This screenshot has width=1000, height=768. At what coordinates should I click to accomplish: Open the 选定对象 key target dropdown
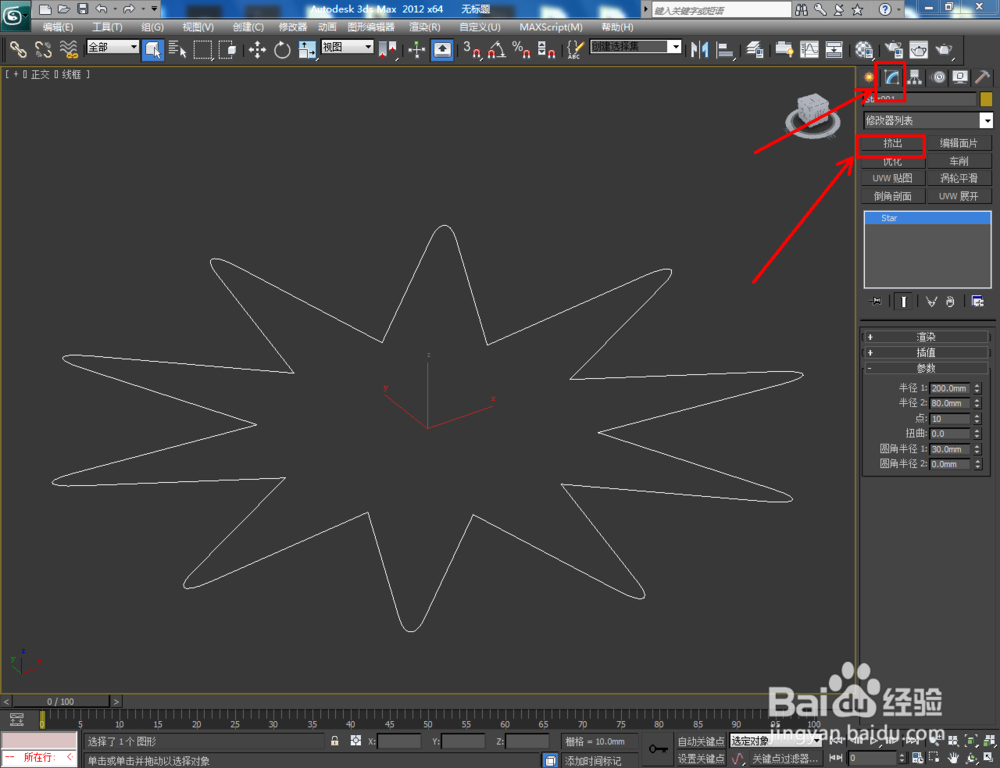pyautogui.click(x=776, y=741)
